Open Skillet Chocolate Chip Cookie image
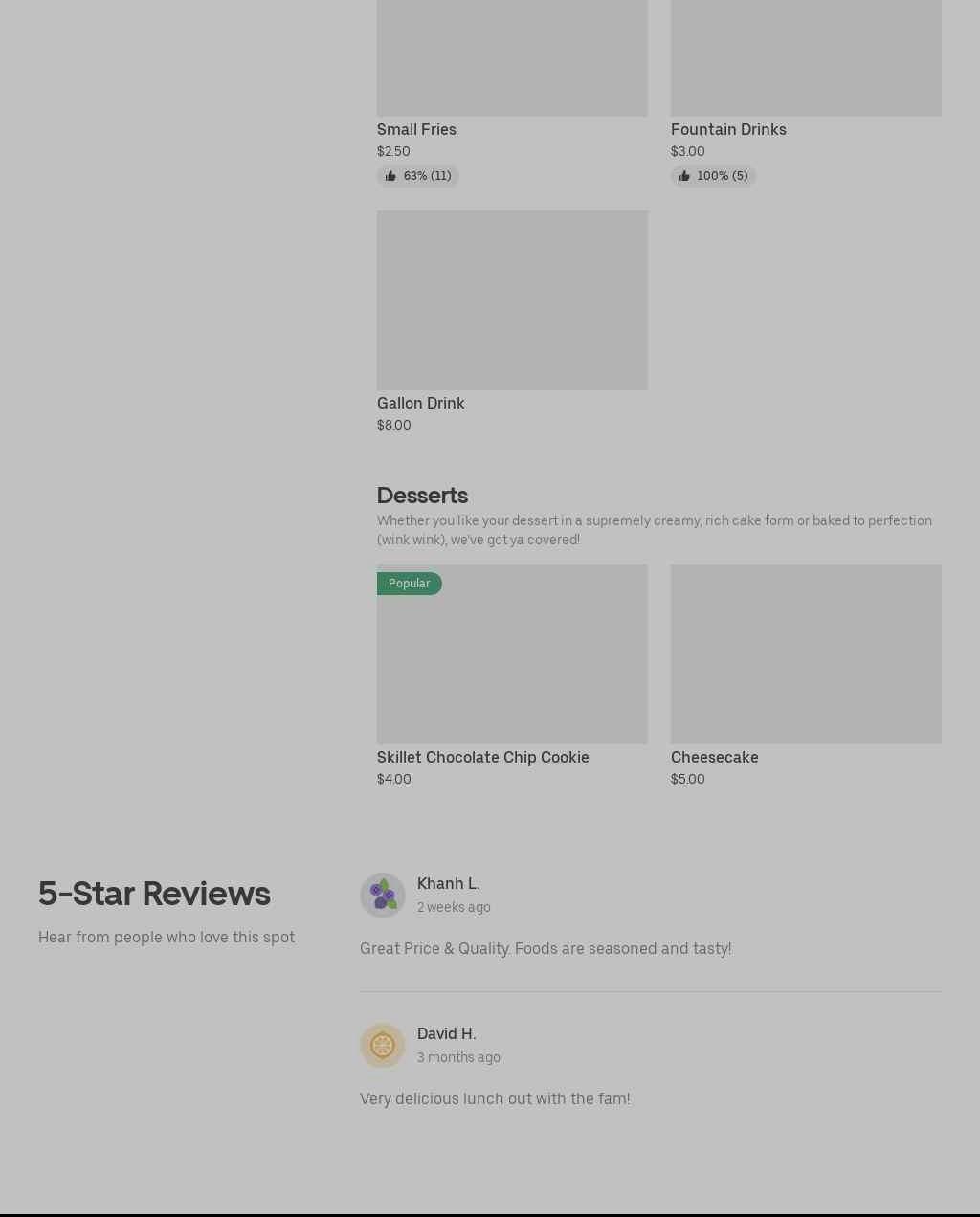Screen dimensions: 980x1217 click(x=512, y=654)
